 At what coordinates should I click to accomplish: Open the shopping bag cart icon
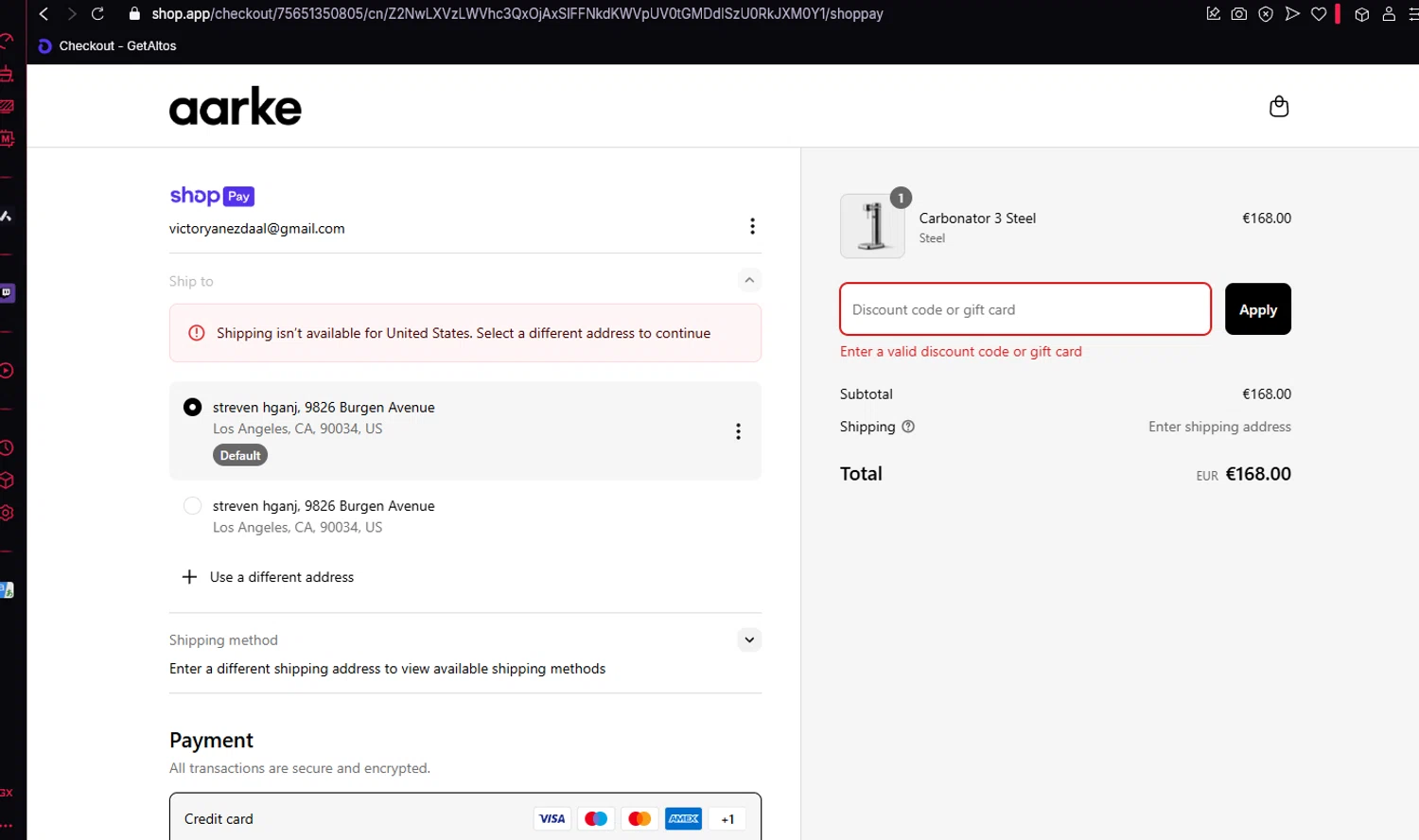1279,107
